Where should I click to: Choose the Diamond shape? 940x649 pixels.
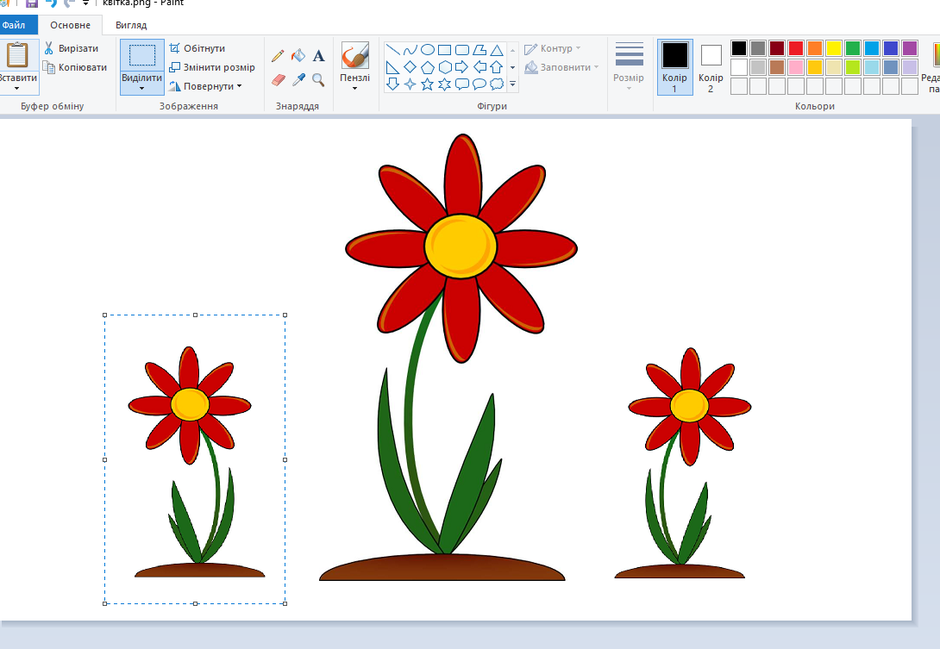(x=410, y=67)
